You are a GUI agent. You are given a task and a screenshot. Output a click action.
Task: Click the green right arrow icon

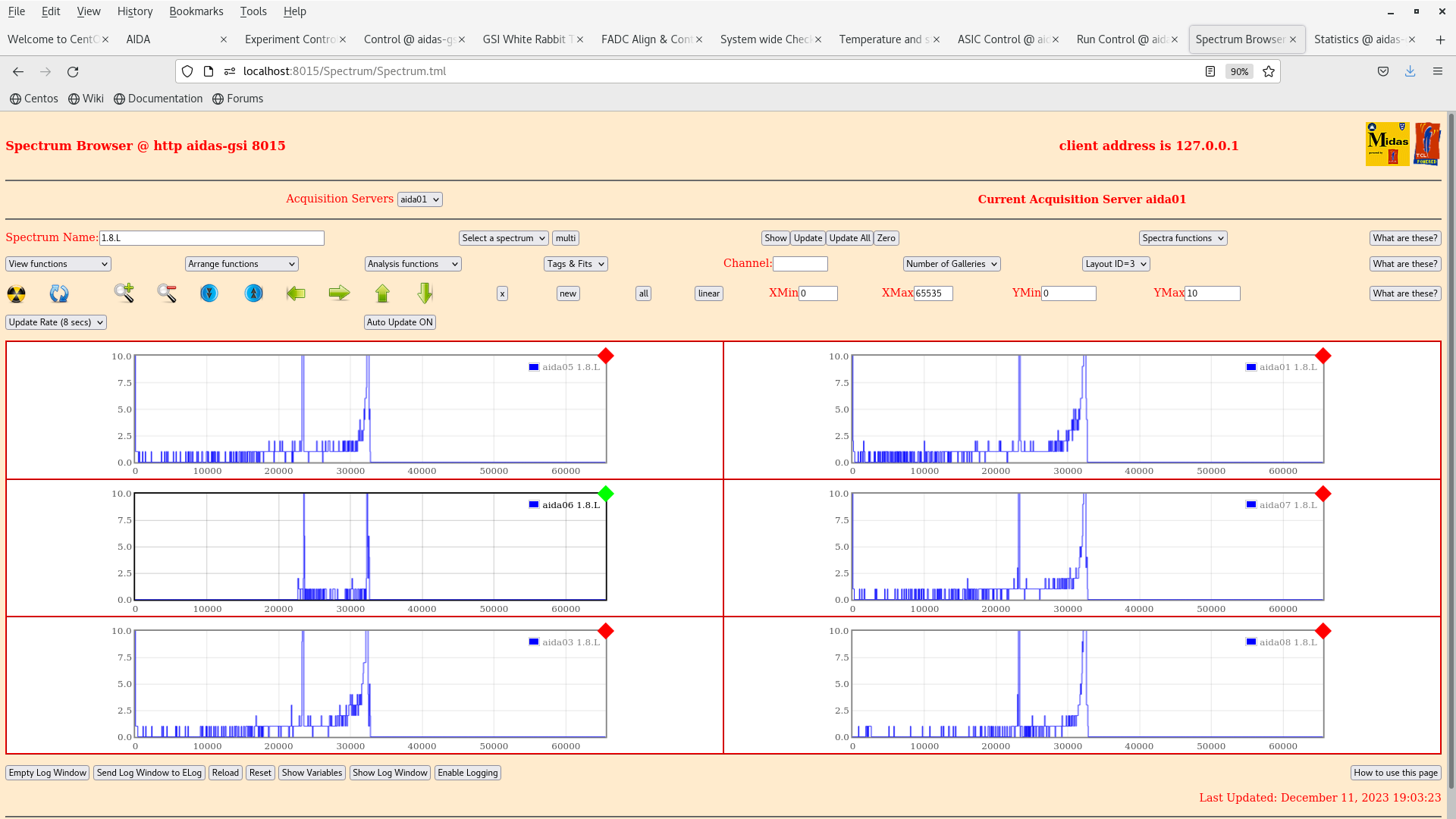point(339,293)
